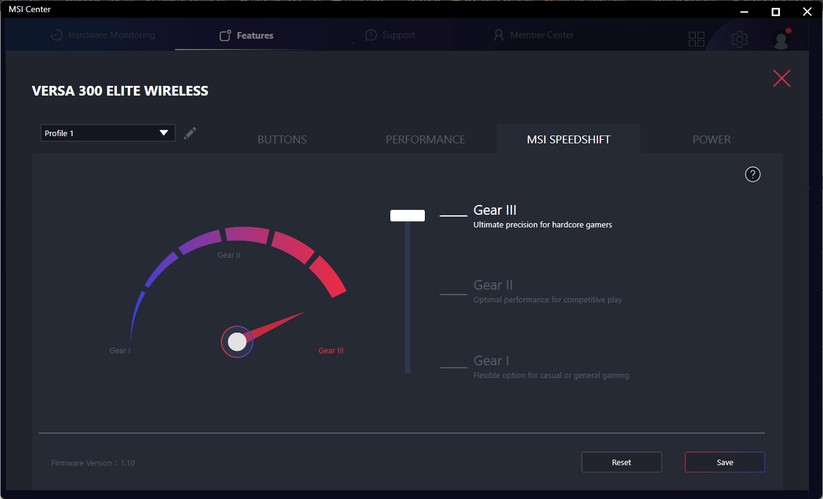Click the help question mark icon

tap(753, 174)
